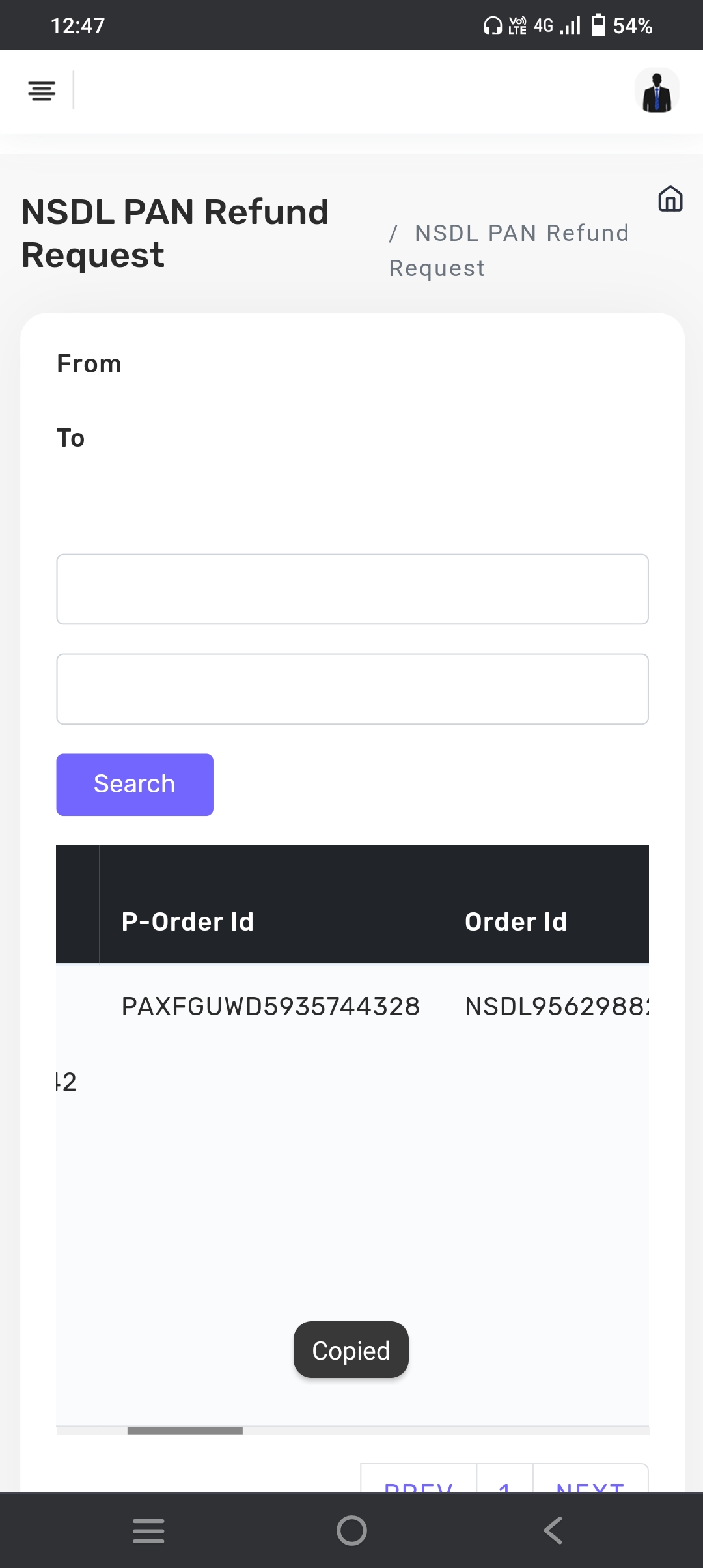703x1568 pixels.
Task: Click the Search button
Action: tap(135, 784)
